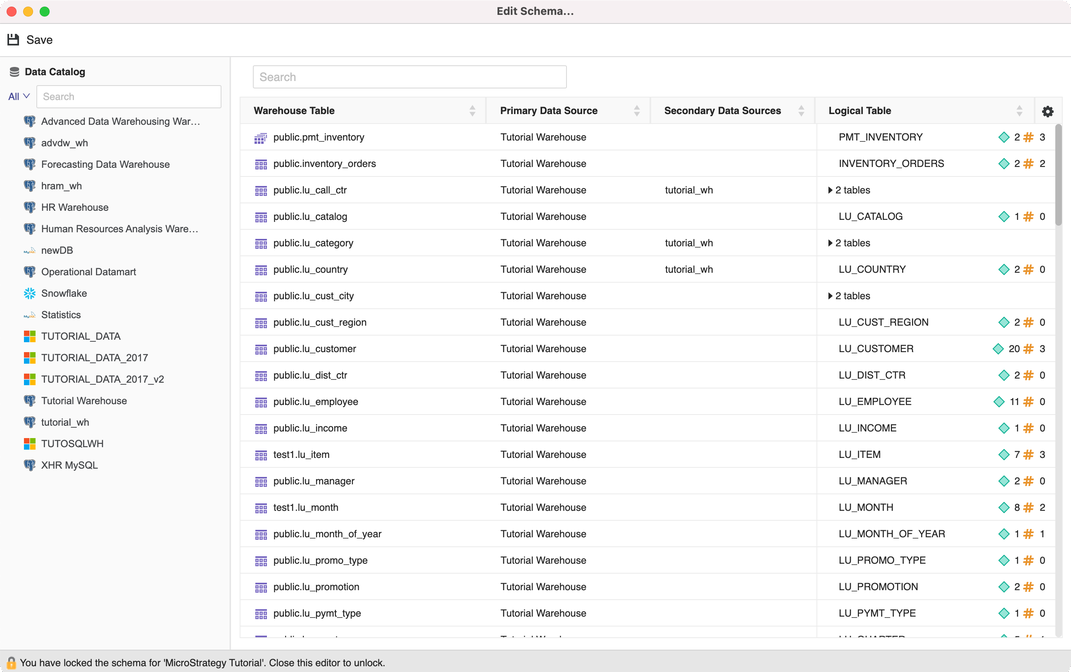Screen dimensions: 1071x672
Task: Expand the 2 tables for lu_category
Action: [x=830, y=243]
